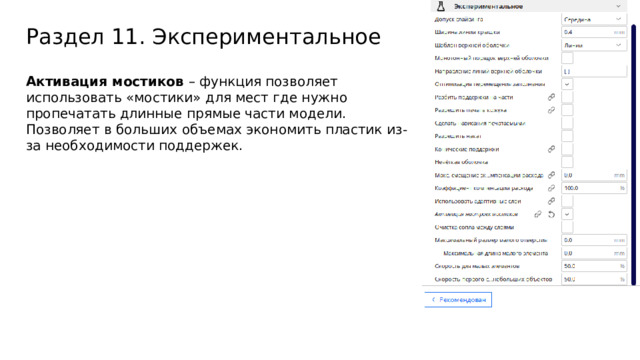Click Скорость первого слоя небольших объектов field
The height and width of the screenshot is (360, 640).
point(593,280)
